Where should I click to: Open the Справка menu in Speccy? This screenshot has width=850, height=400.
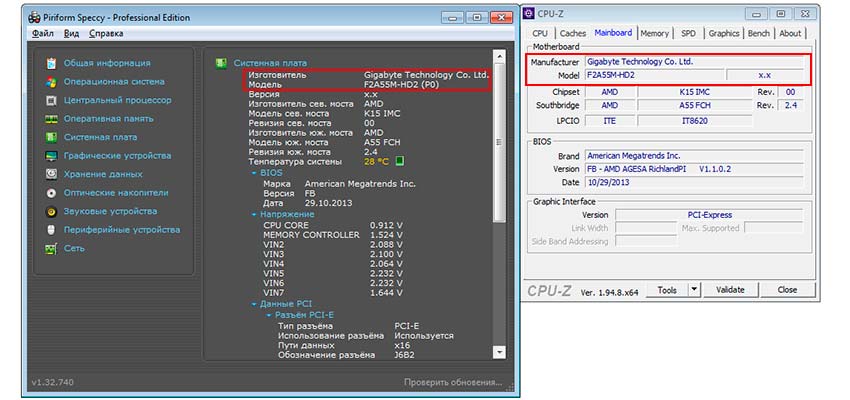[x=106, y=33]
